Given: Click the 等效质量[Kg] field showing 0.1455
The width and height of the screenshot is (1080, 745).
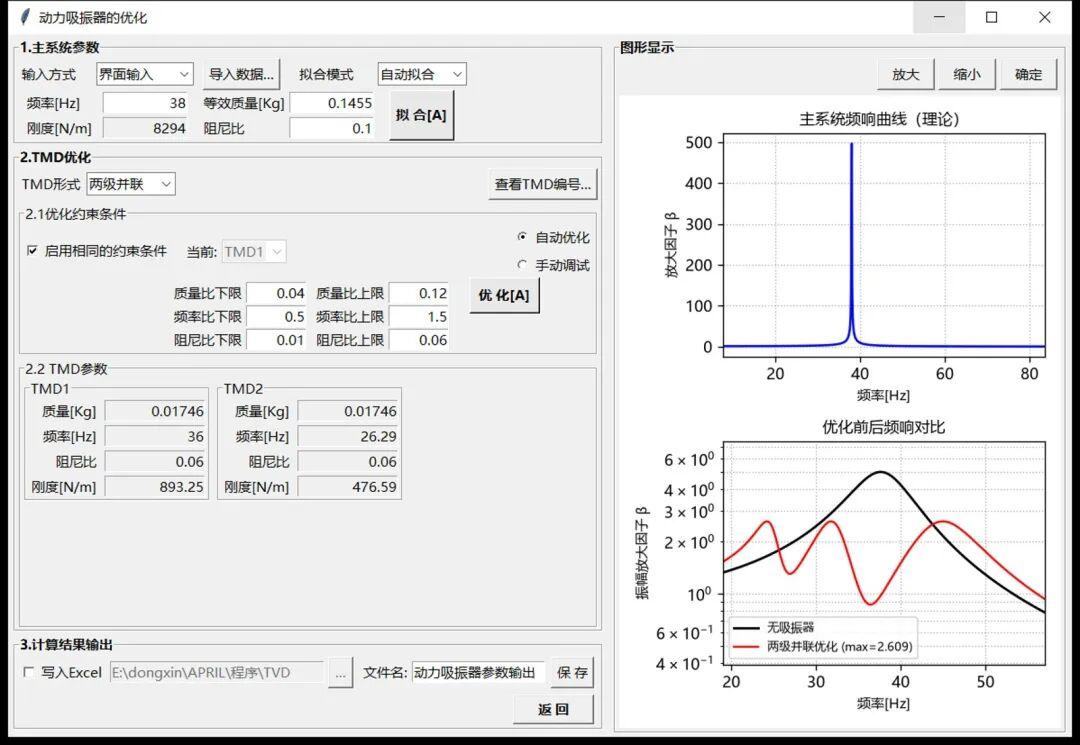Looking at the screenshot, I should pos(332,103).
